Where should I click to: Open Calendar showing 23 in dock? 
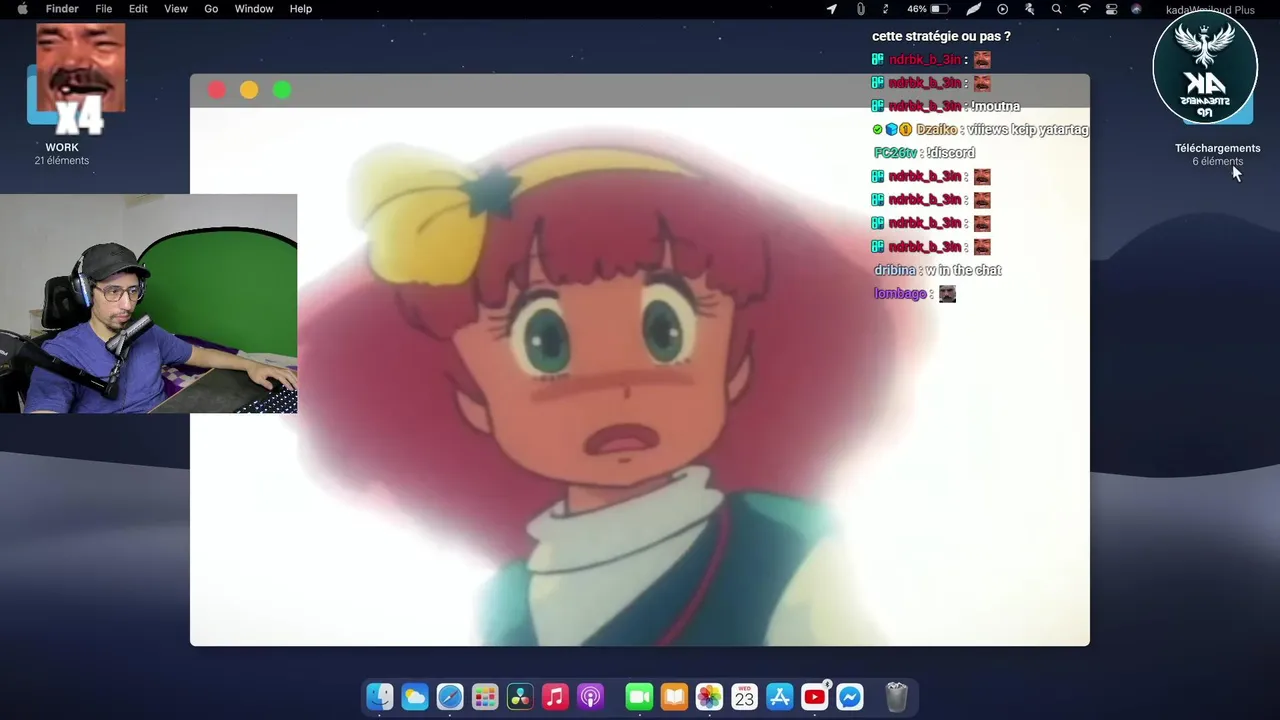[744, 697]
